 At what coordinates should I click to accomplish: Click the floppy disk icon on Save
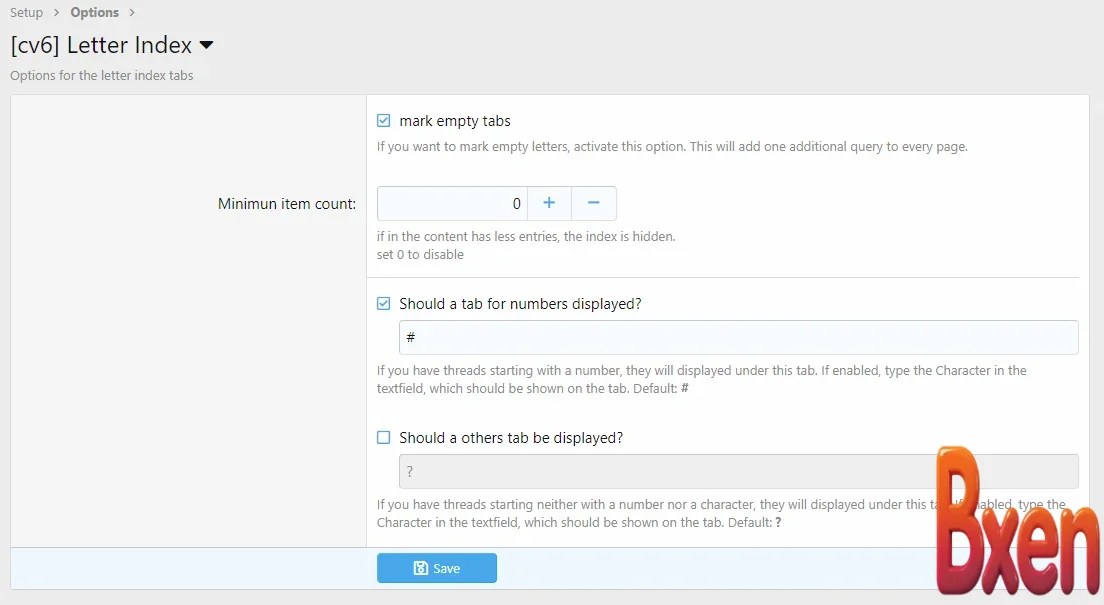[421, 568]
